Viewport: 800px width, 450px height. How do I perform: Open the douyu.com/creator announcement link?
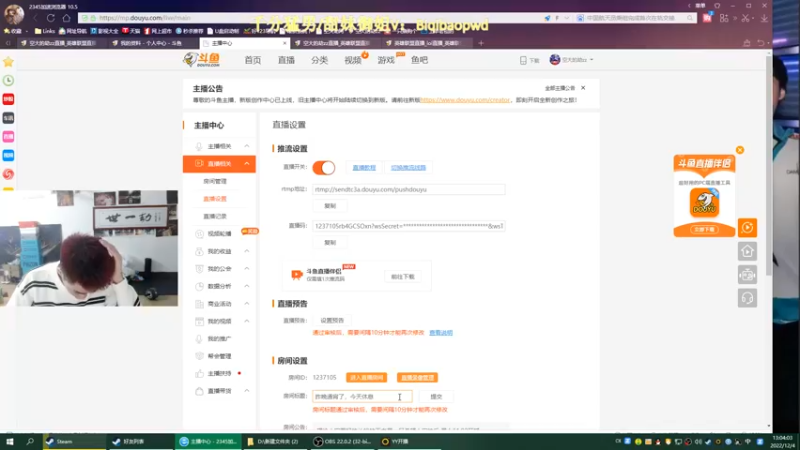pos(465,100)
